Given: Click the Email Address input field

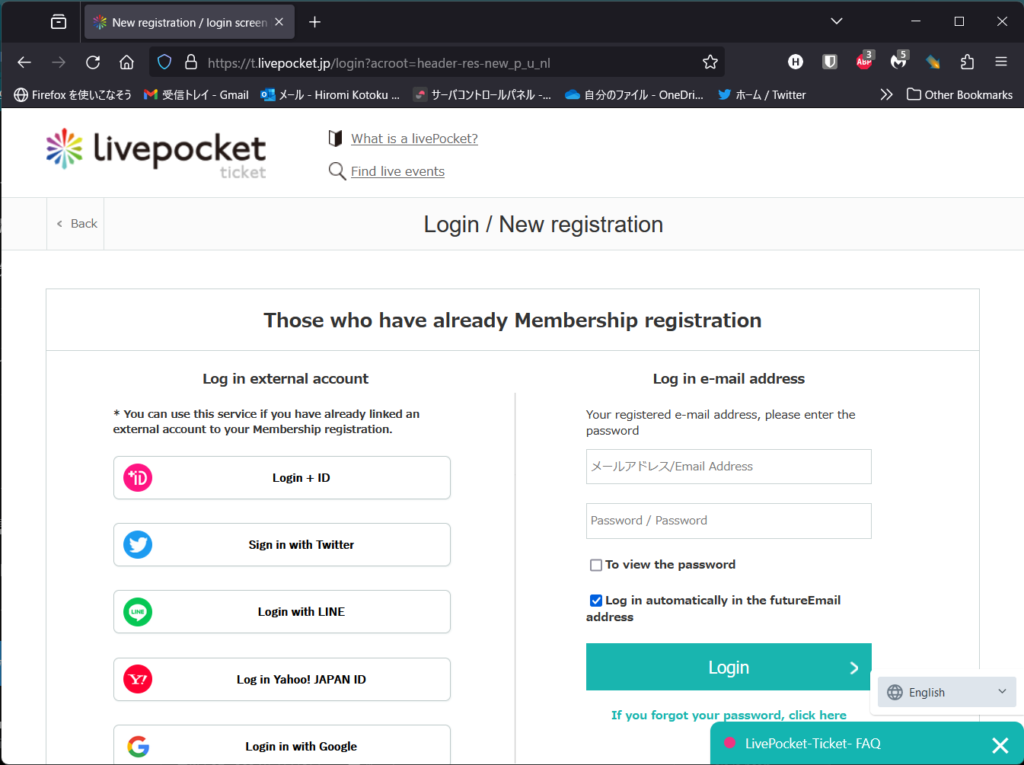Looking at the screenshot, I should pos(728,466).
